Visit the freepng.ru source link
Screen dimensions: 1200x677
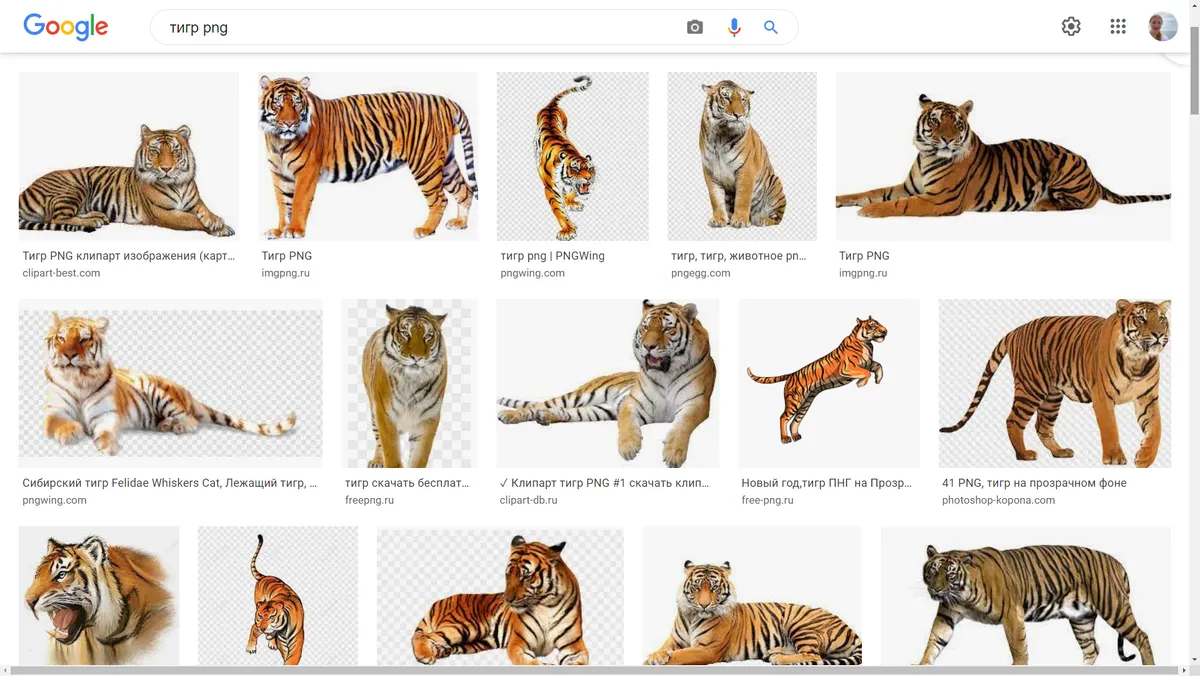pos(370,500)
